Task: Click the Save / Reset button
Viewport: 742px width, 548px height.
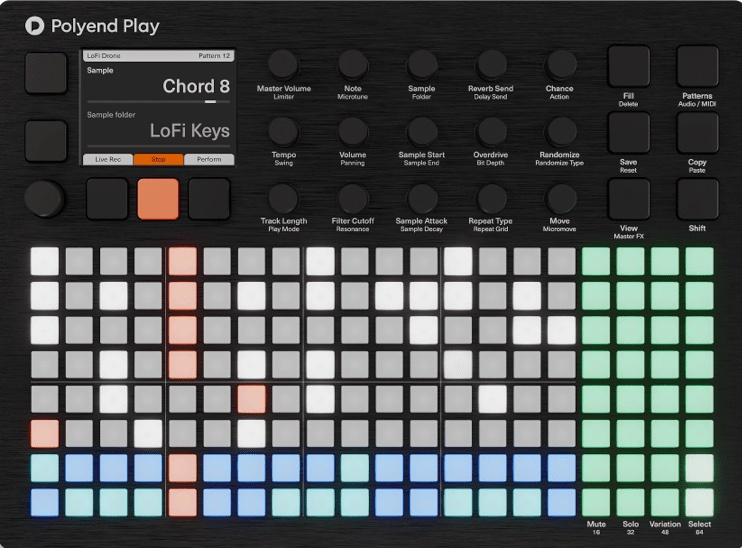Action: [628, 133]
